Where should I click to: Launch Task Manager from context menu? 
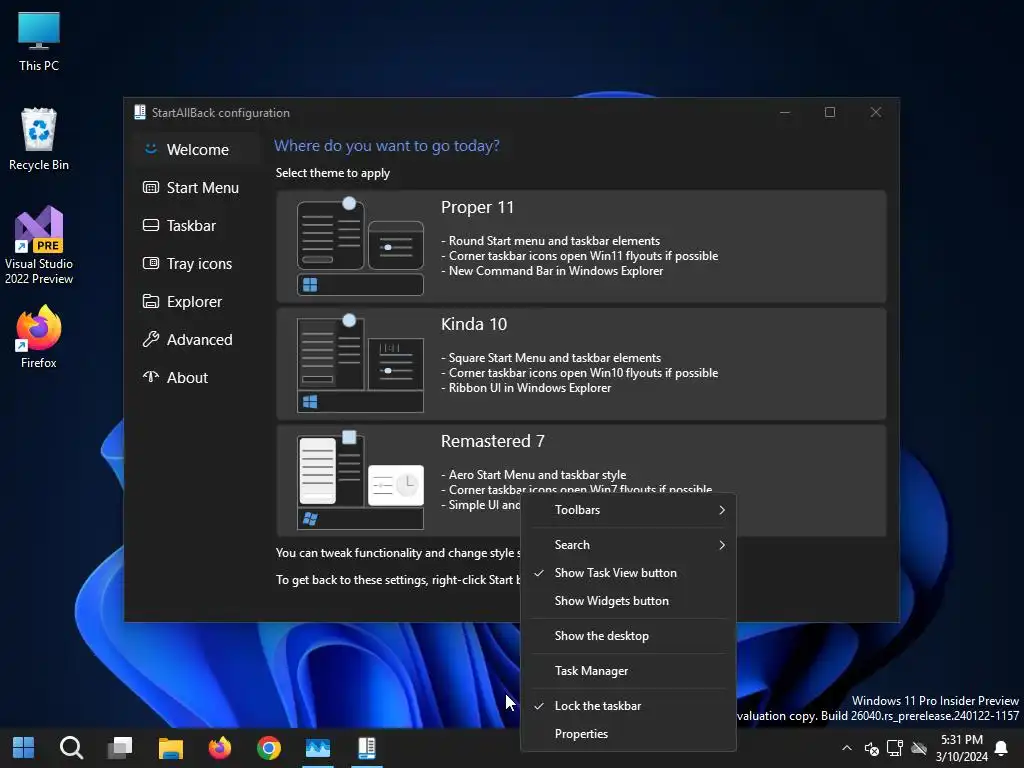pos(628,671)
